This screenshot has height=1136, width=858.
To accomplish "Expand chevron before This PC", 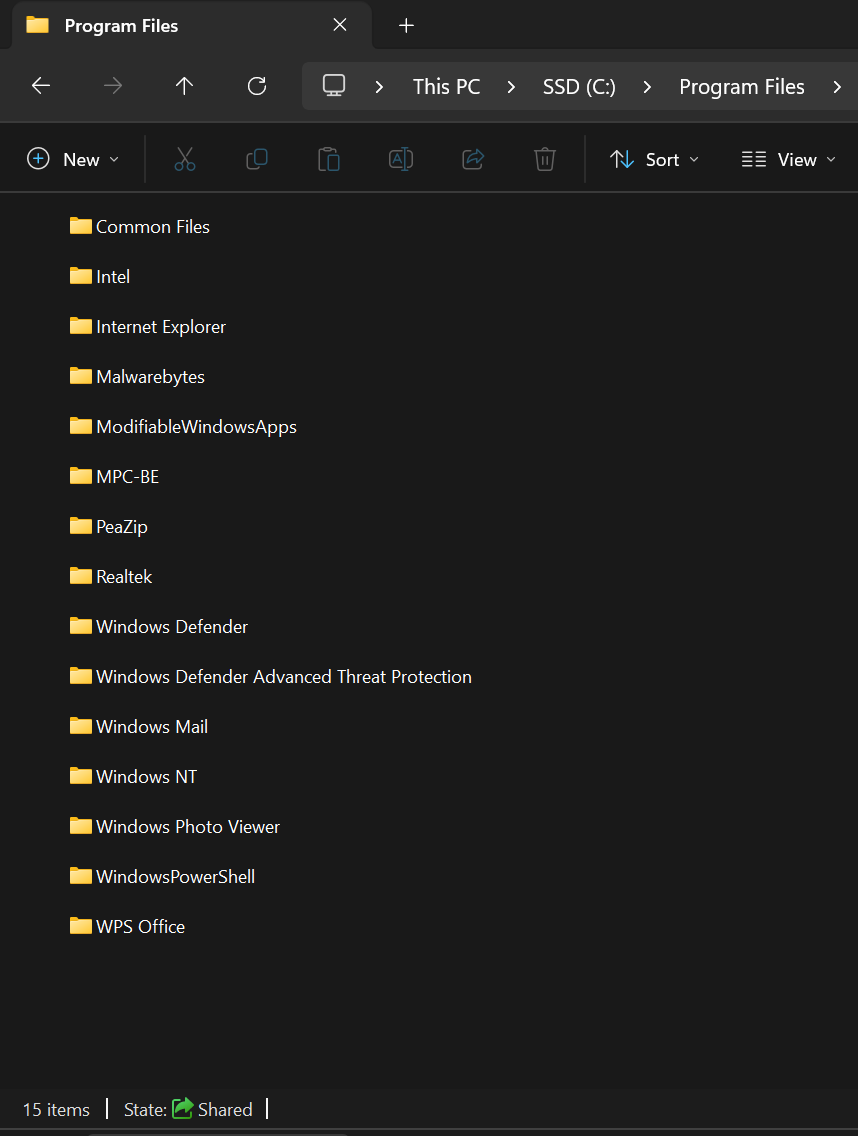I will [379, 87].
